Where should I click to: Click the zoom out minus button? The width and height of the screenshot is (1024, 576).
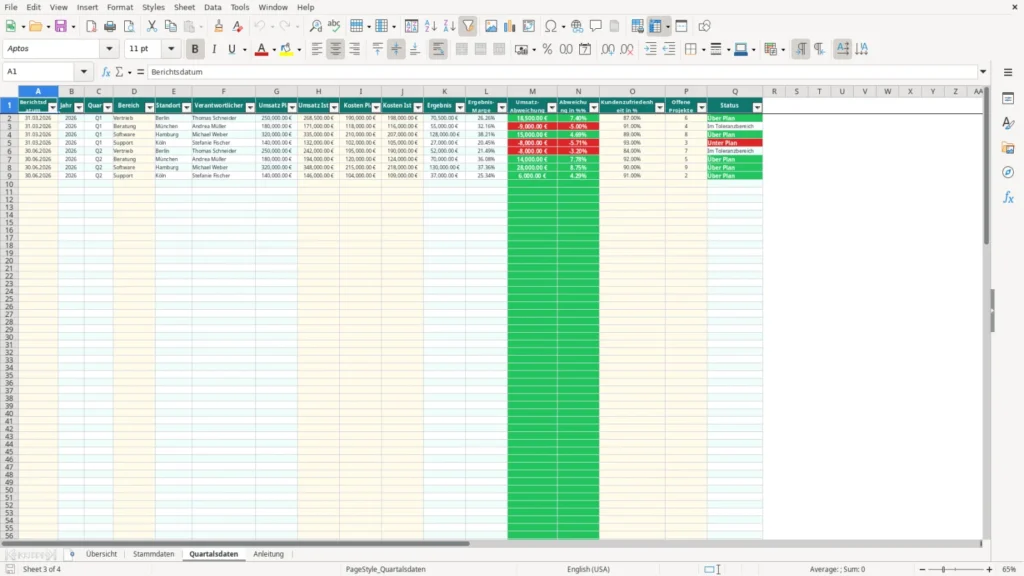pos(922,569)
